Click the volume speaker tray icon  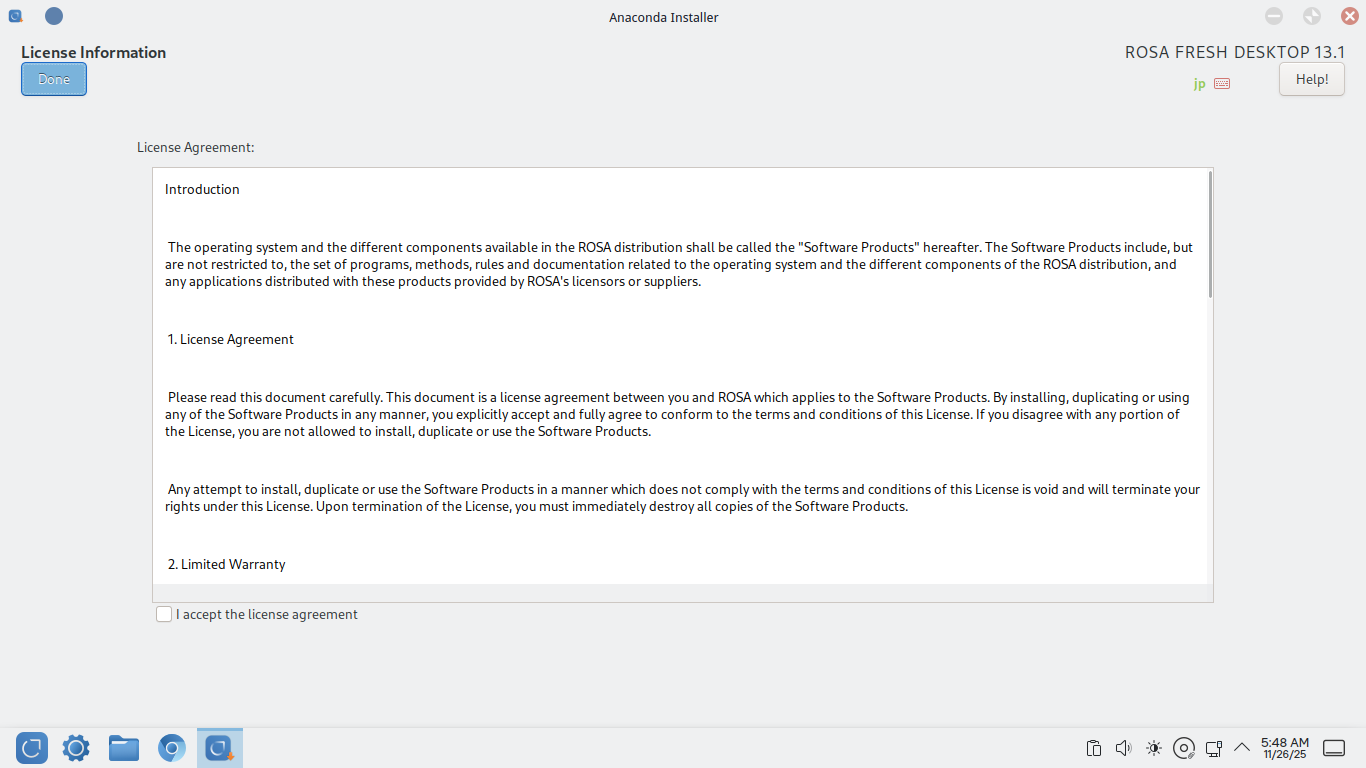1123,748
